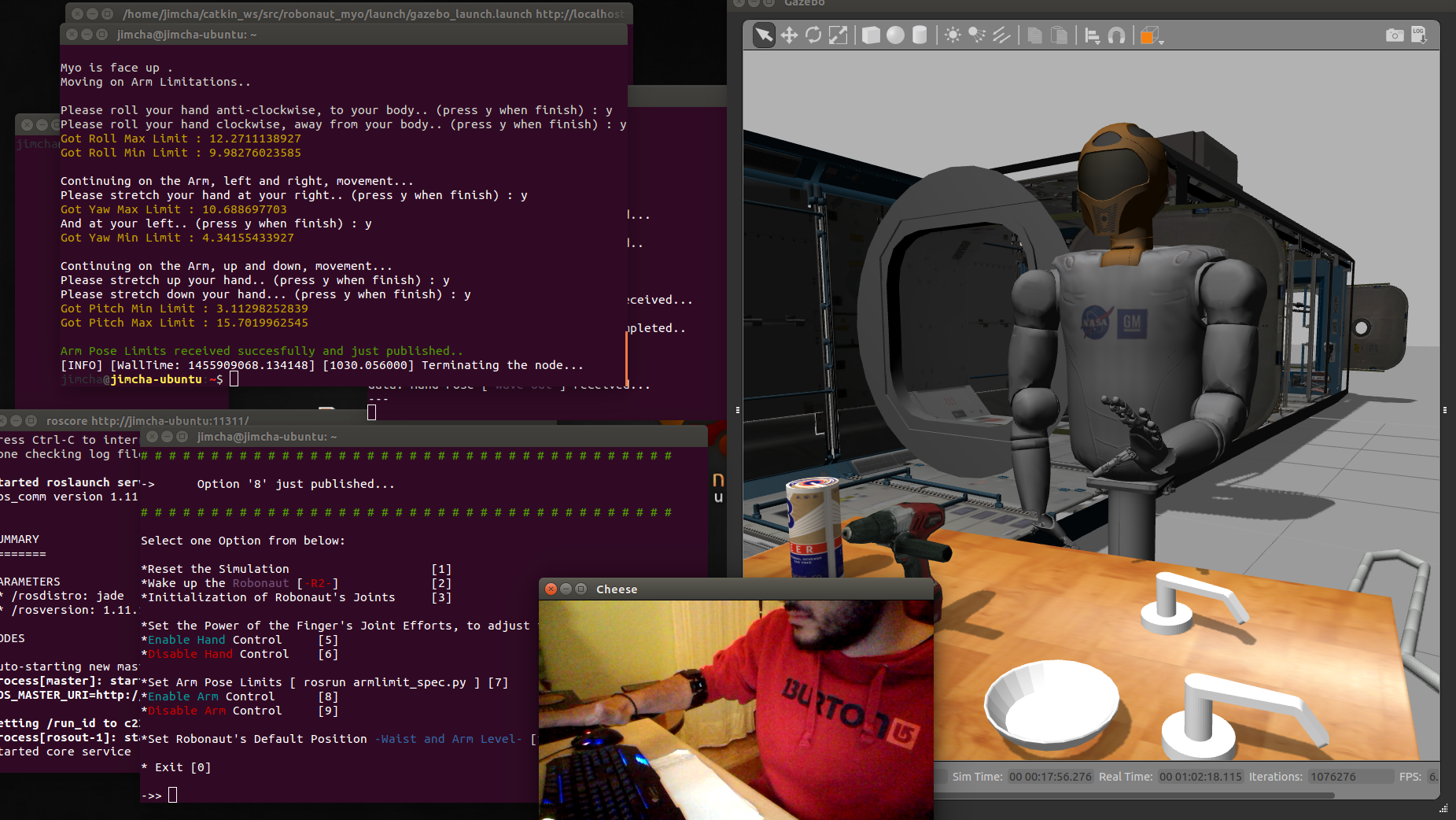Click the Real Time value 00 01:02:18.115
This screenshot has width=1456, height=820.
point(1200,777)
